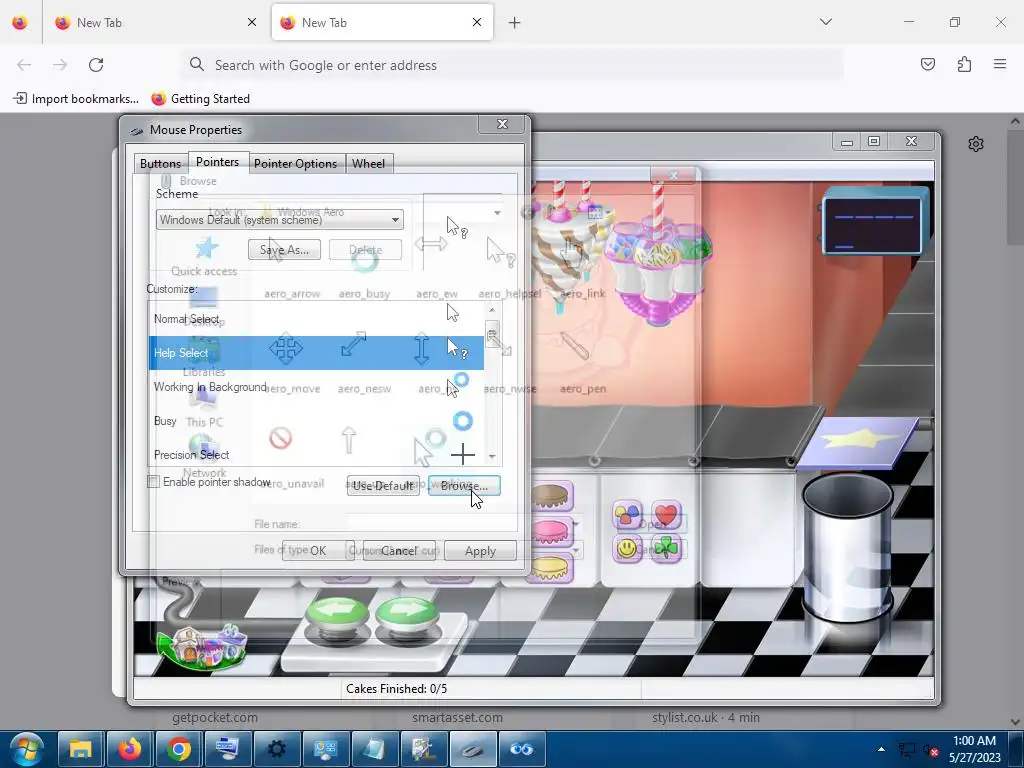Open File Explorer from taskbar
The width and height of the screenshot is (1024, 768).
(81, 749)
